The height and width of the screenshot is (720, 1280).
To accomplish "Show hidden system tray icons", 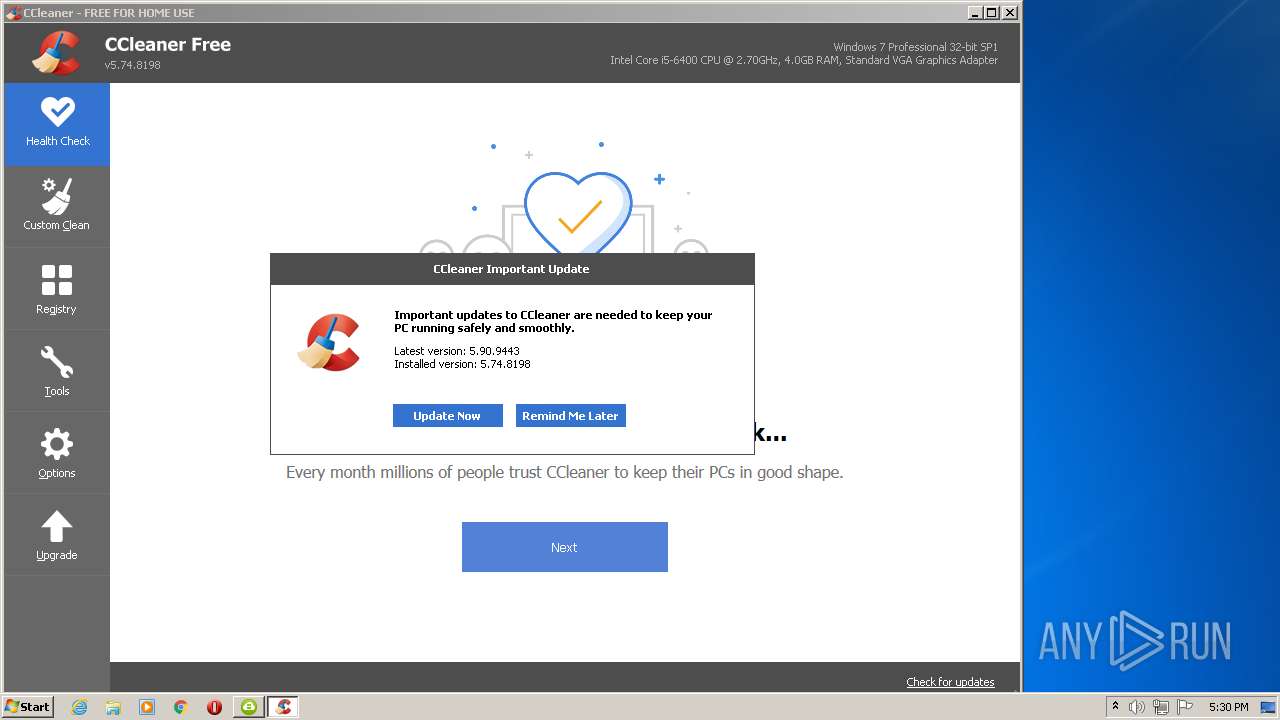I will pyautogui.click(x=1115, y=707).
